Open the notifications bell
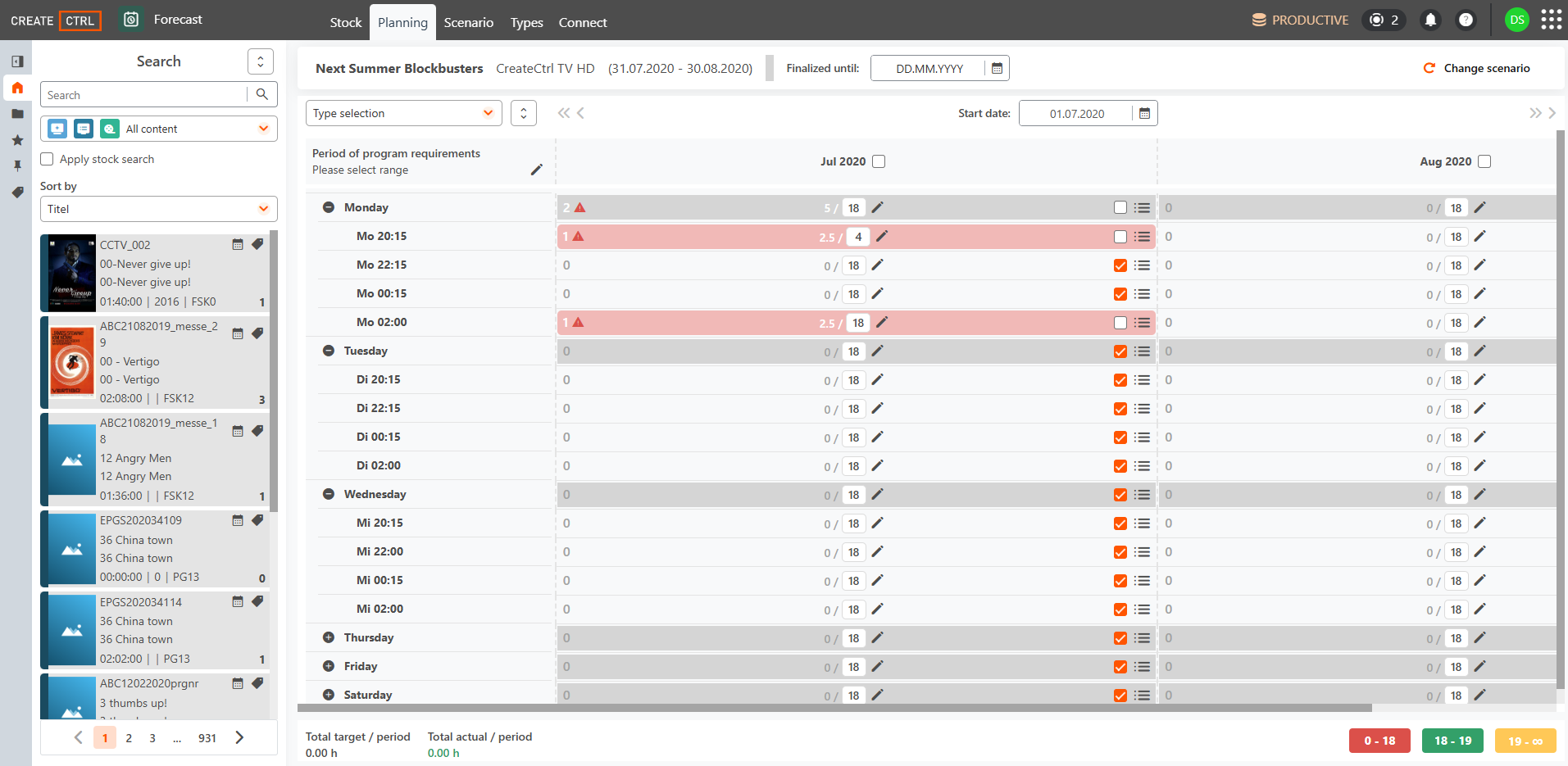1568x766 pixels. pos(1430,20)
